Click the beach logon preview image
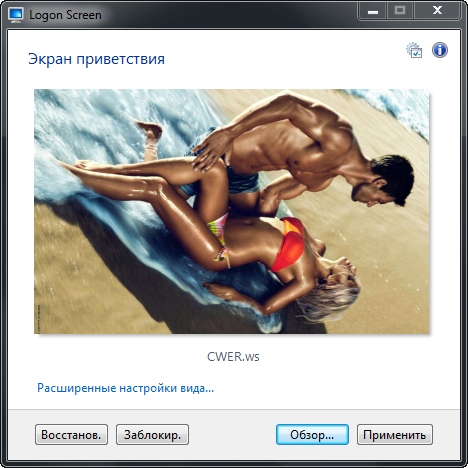468x468 pixels. [x=232, y=211]
